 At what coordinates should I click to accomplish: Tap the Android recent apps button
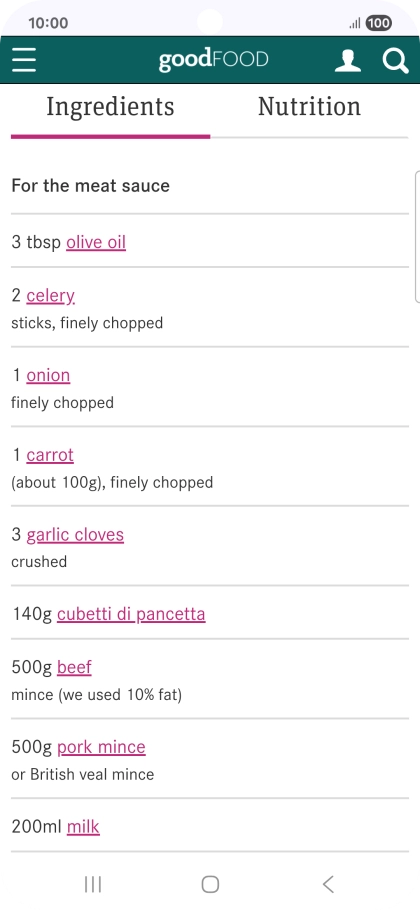click(93, 884)
